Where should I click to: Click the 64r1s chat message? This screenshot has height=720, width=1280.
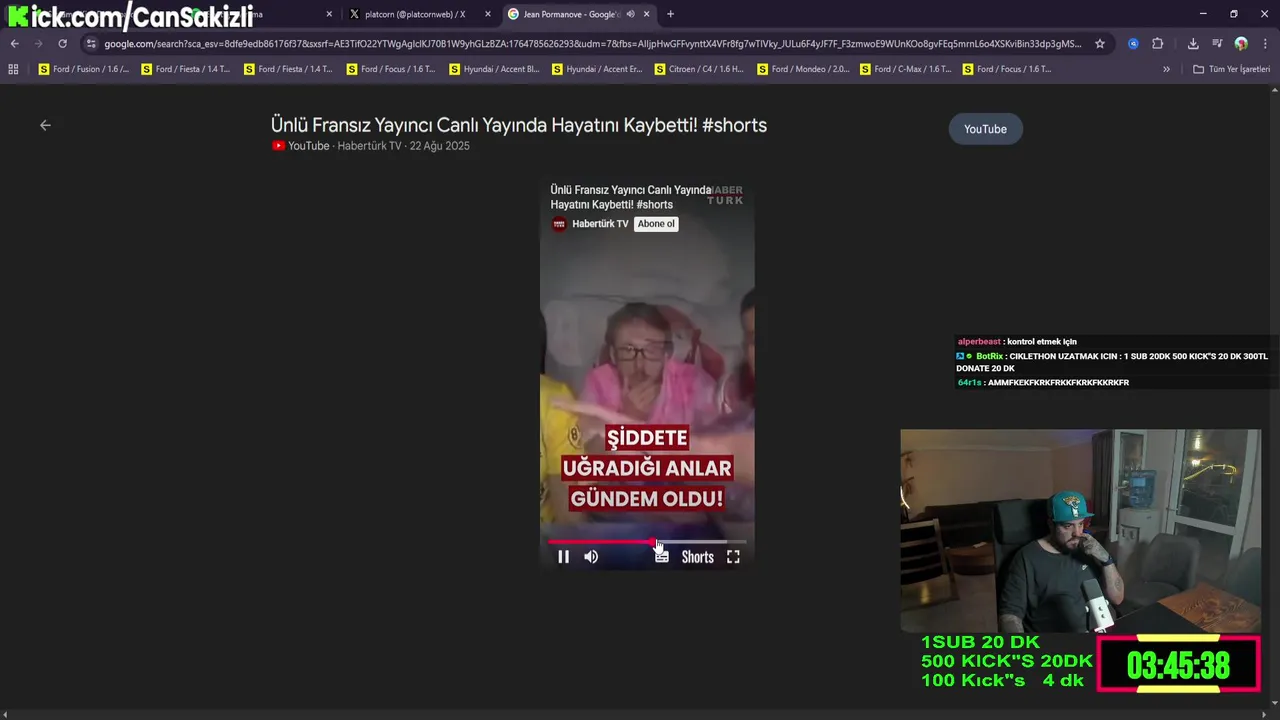(x=1043, y=383)
